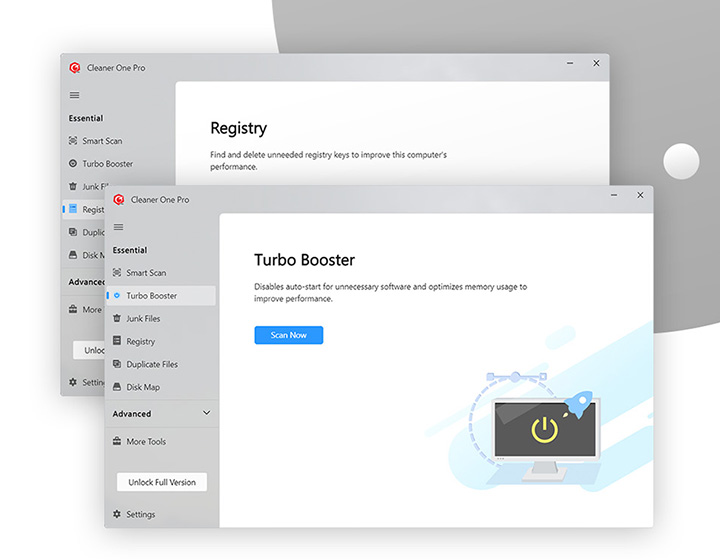Select Smart Scan in the back window sidebar
The height and width of the screenshot is (560, 720).
point(101,141)
